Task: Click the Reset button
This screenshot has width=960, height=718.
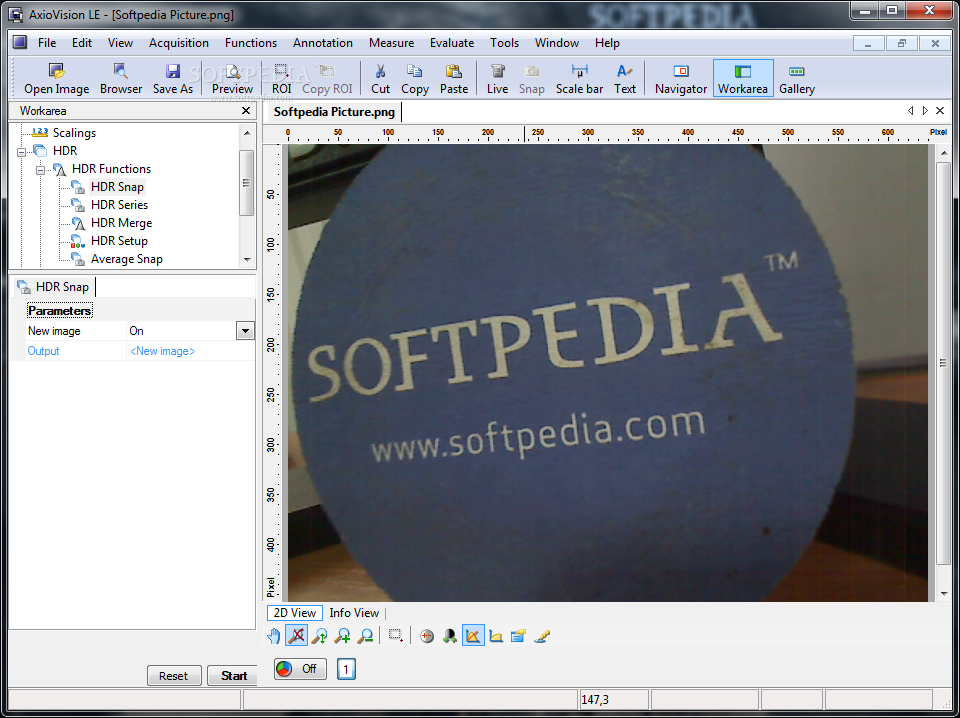Action: (174, 676)
